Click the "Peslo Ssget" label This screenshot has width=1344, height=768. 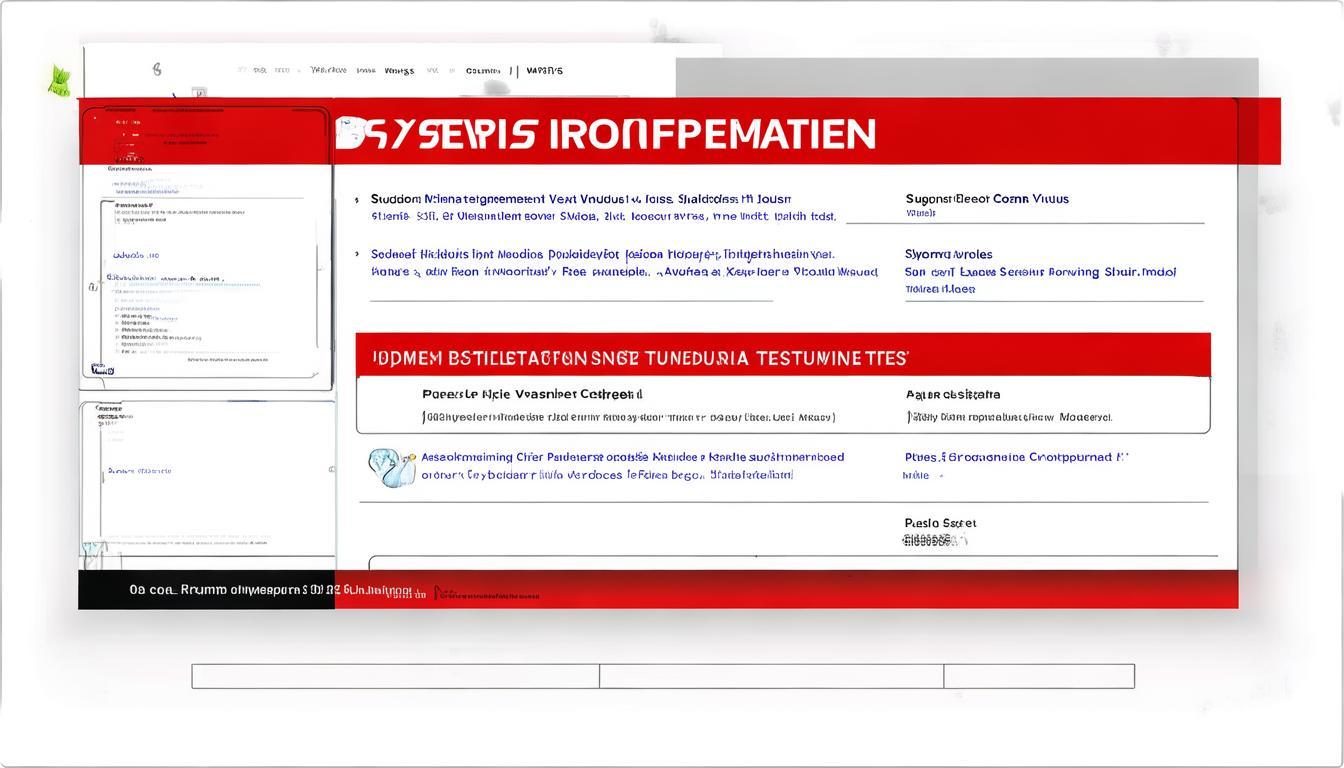940,523
